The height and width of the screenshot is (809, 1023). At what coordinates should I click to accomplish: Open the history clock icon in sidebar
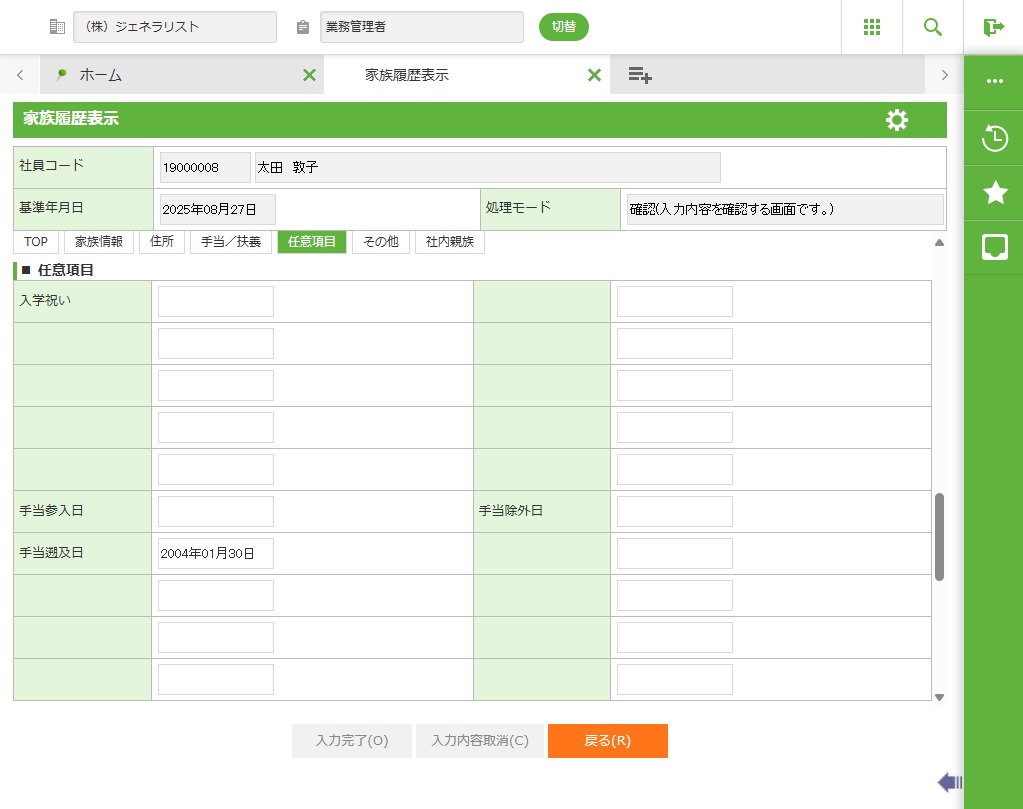coord(994,138)
